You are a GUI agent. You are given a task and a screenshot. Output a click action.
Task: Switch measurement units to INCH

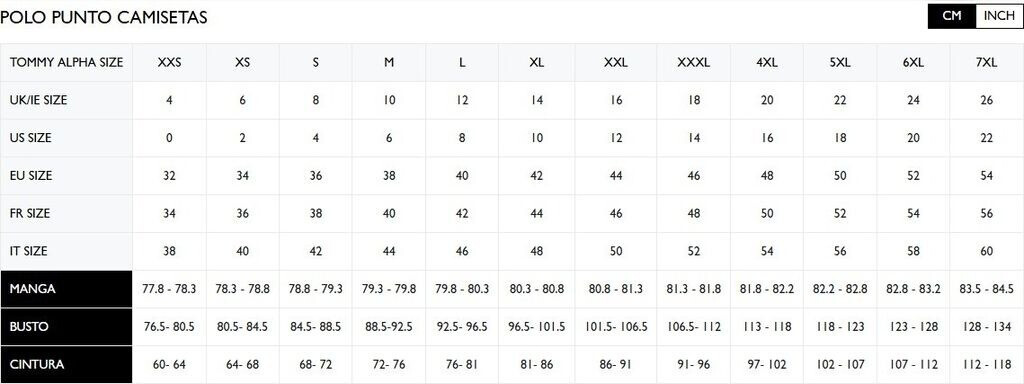tap(999, 16)
